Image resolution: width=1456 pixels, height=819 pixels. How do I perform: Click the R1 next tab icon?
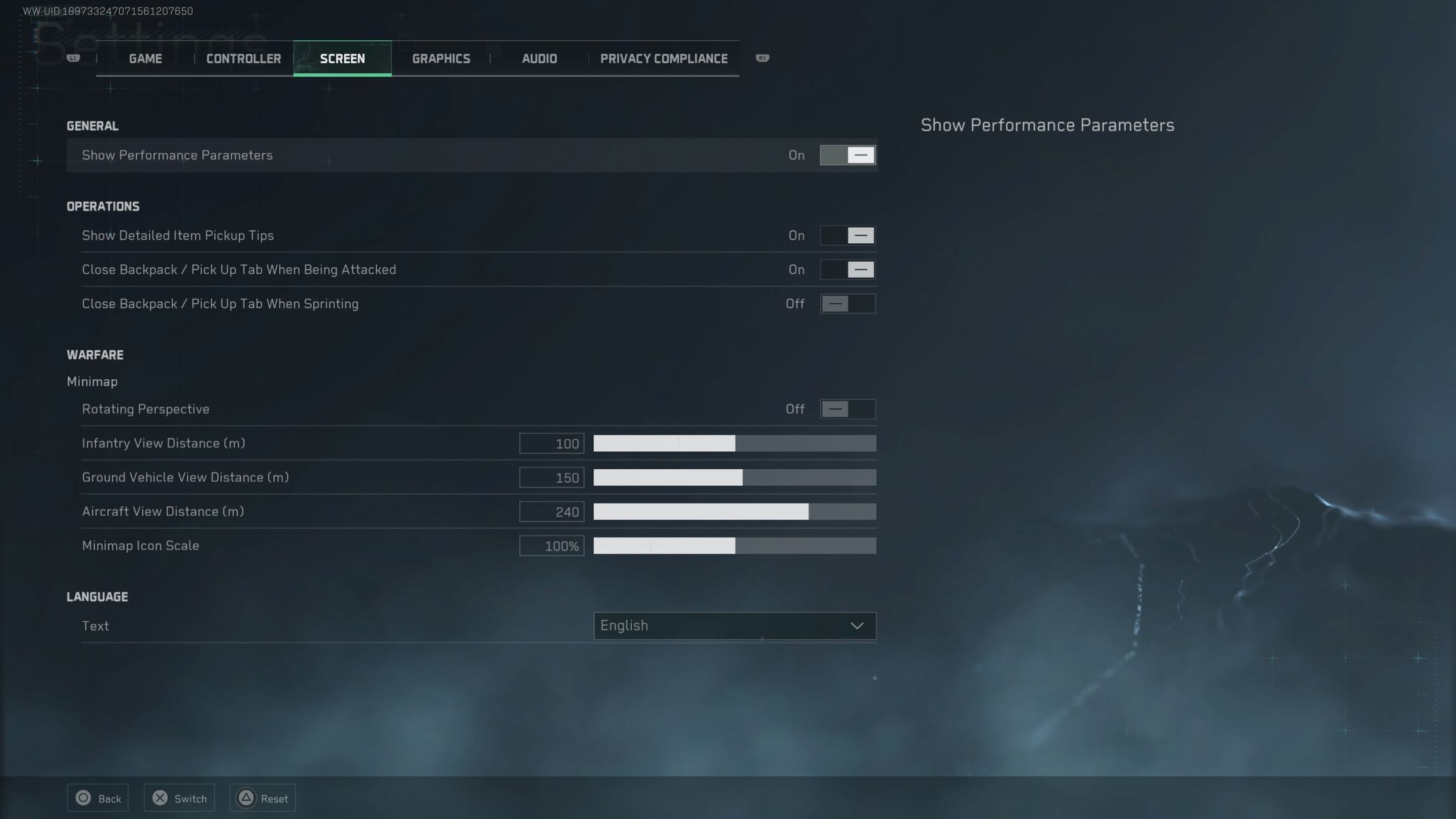(762, 58)
